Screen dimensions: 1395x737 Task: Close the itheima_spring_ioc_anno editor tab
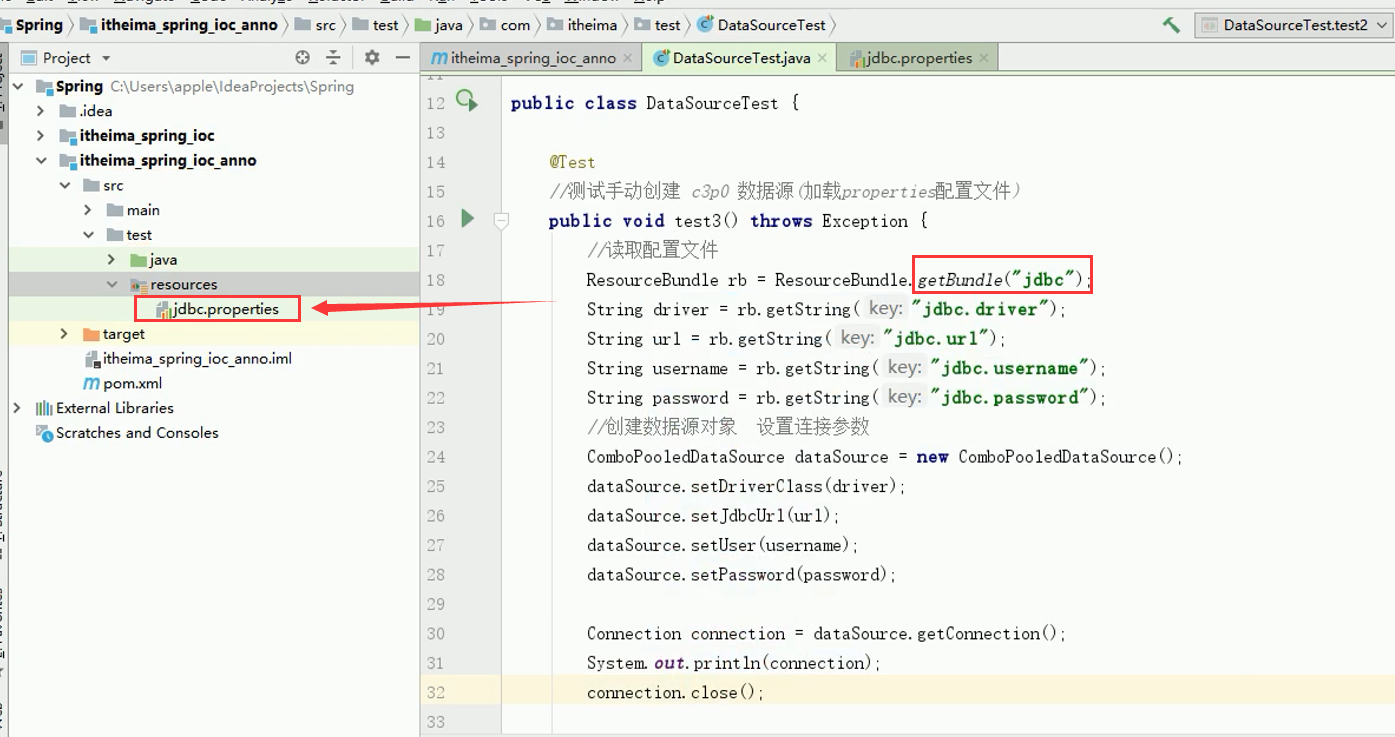click(628, 58)
